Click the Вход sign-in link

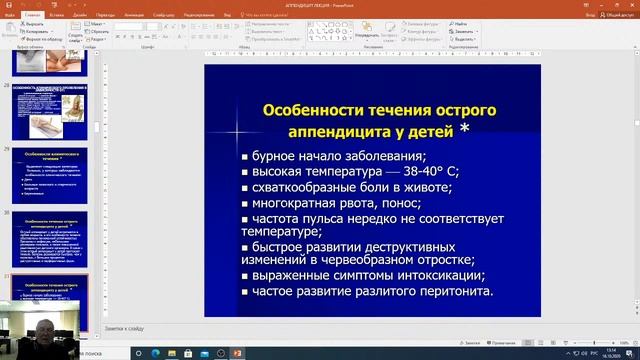[590, 15]
